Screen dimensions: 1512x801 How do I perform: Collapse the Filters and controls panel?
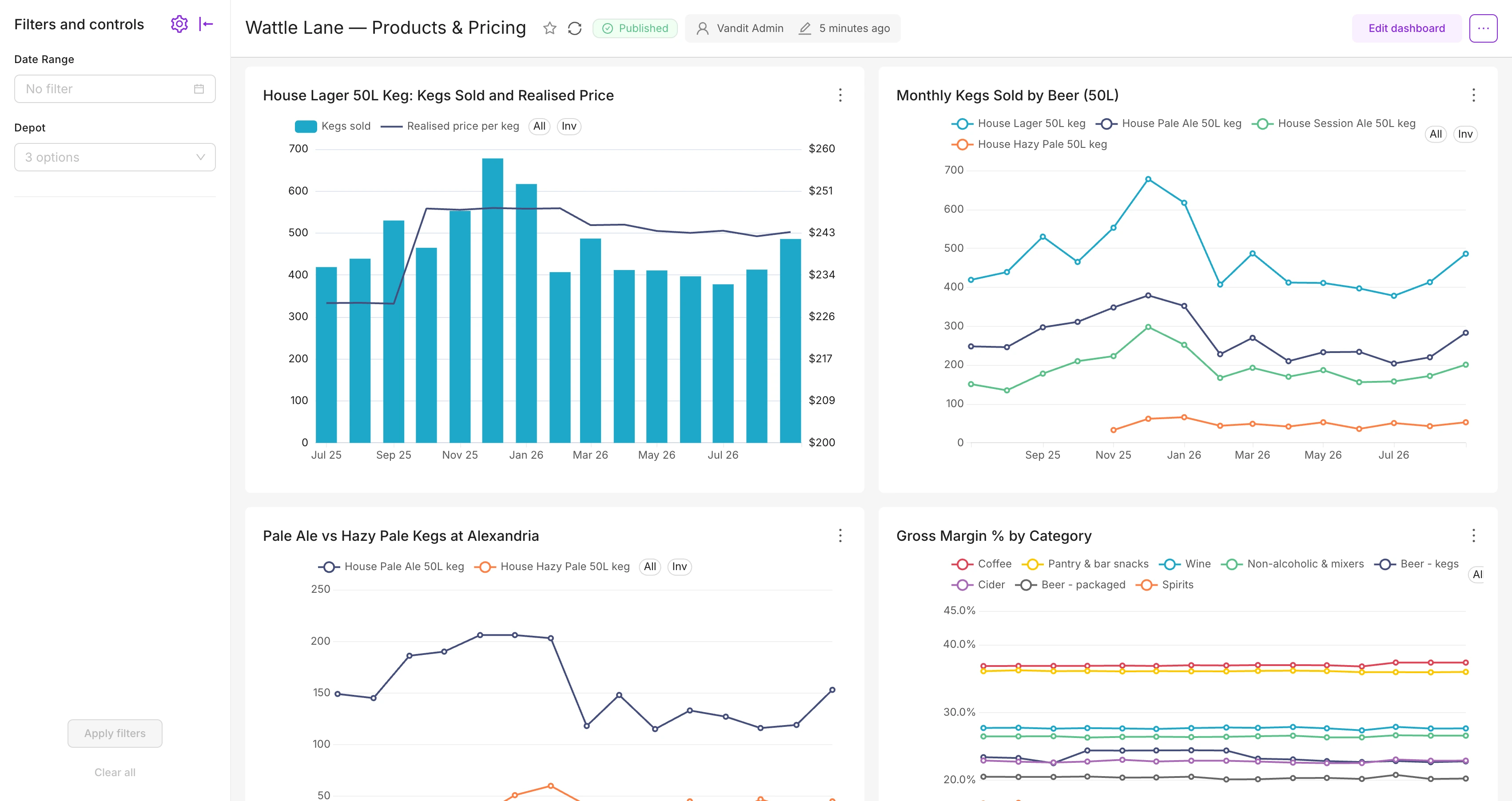[x=205, y=24]
